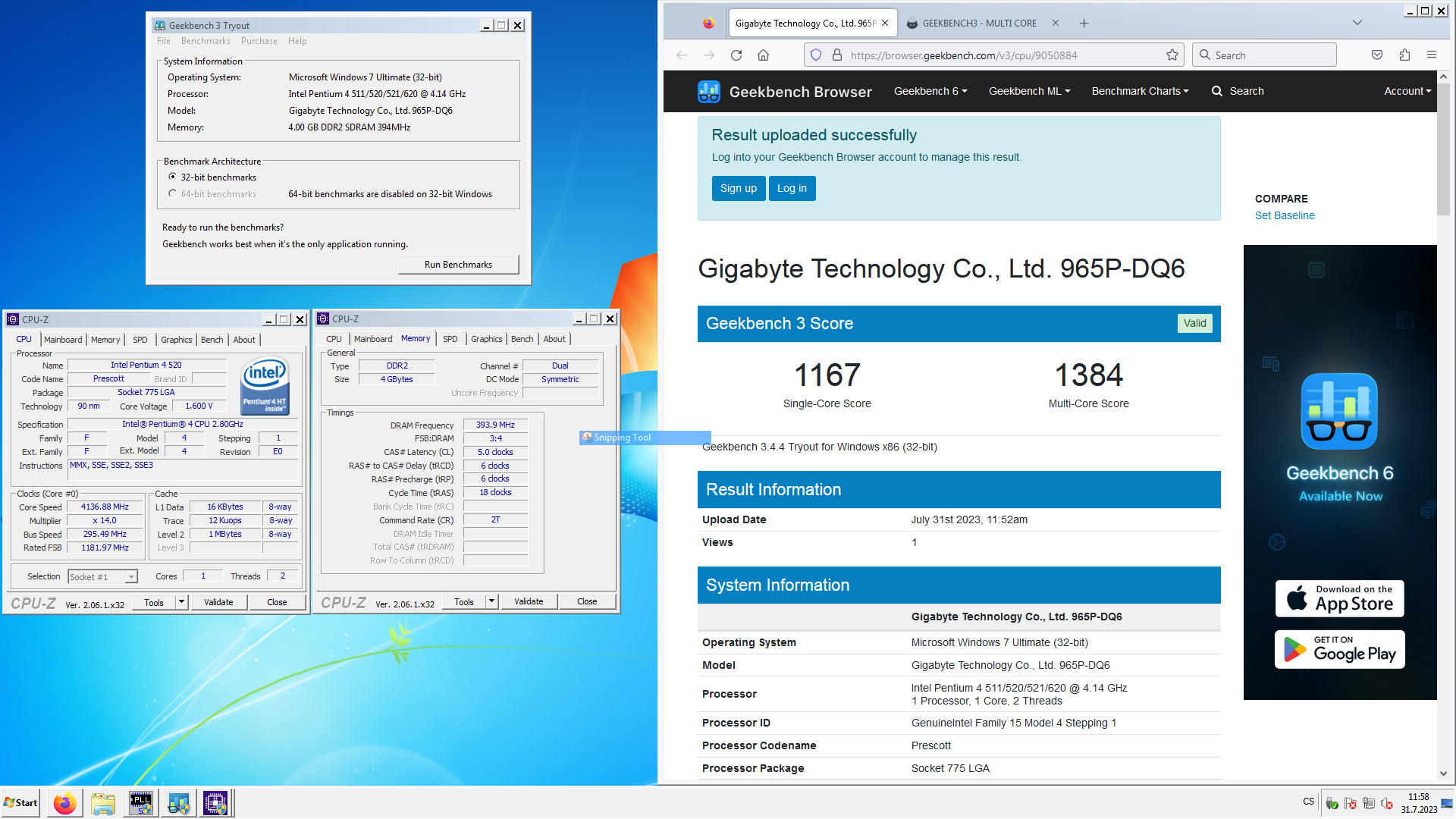
Task: Click the Run Benchmarks button
Action: (458, 265)
